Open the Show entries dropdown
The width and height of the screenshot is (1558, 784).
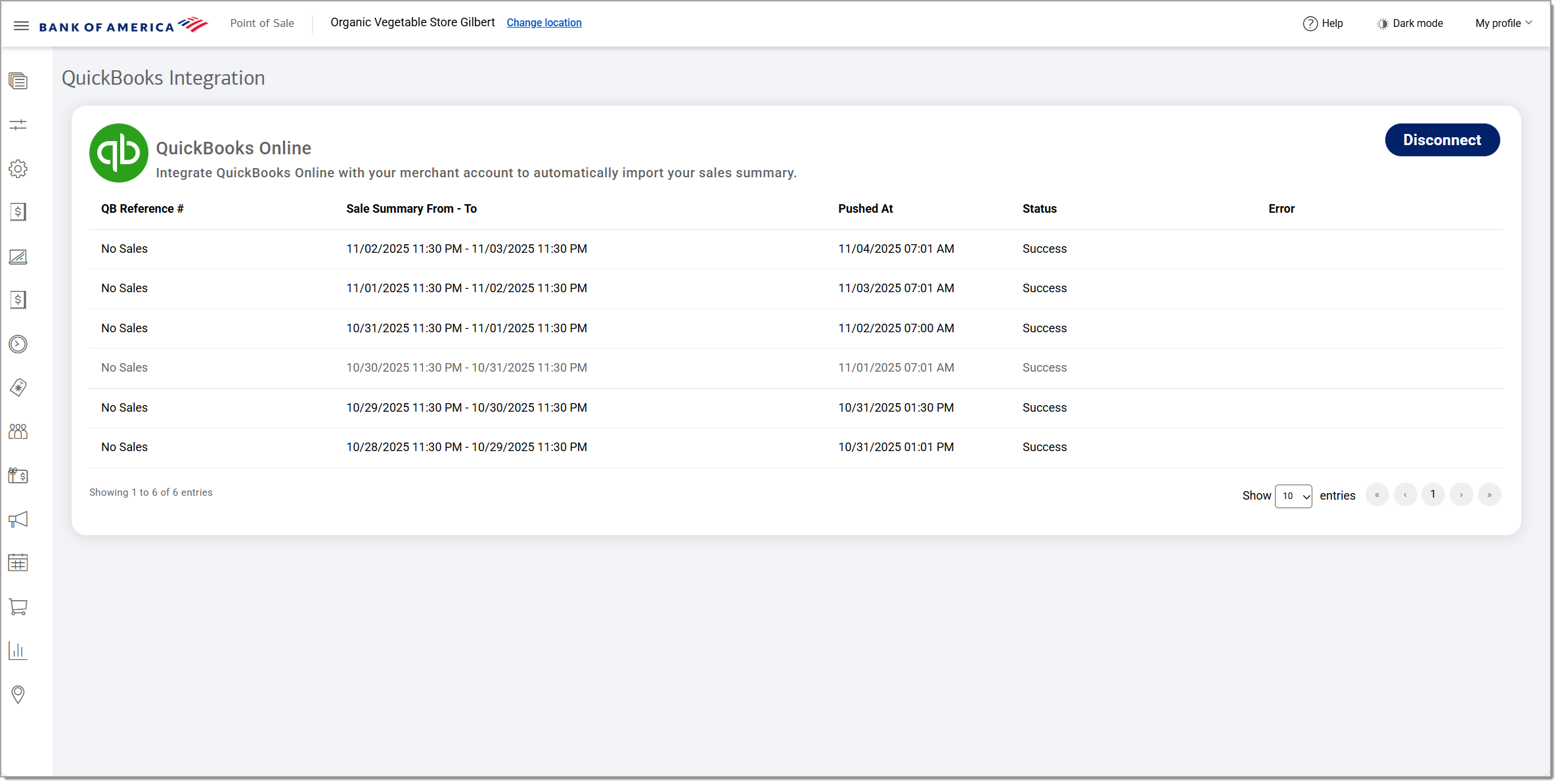pos(1293,496)
